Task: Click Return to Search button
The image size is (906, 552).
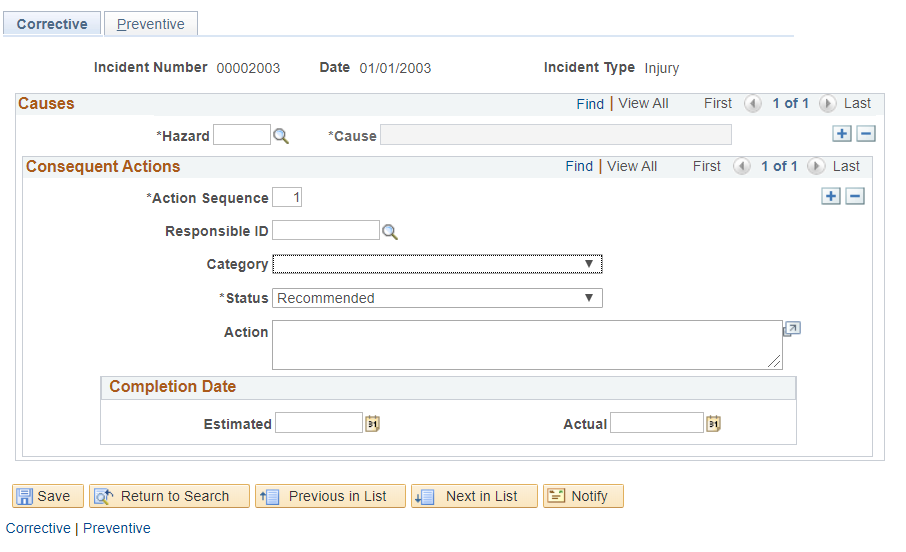Action: click(x=169, y=496)
